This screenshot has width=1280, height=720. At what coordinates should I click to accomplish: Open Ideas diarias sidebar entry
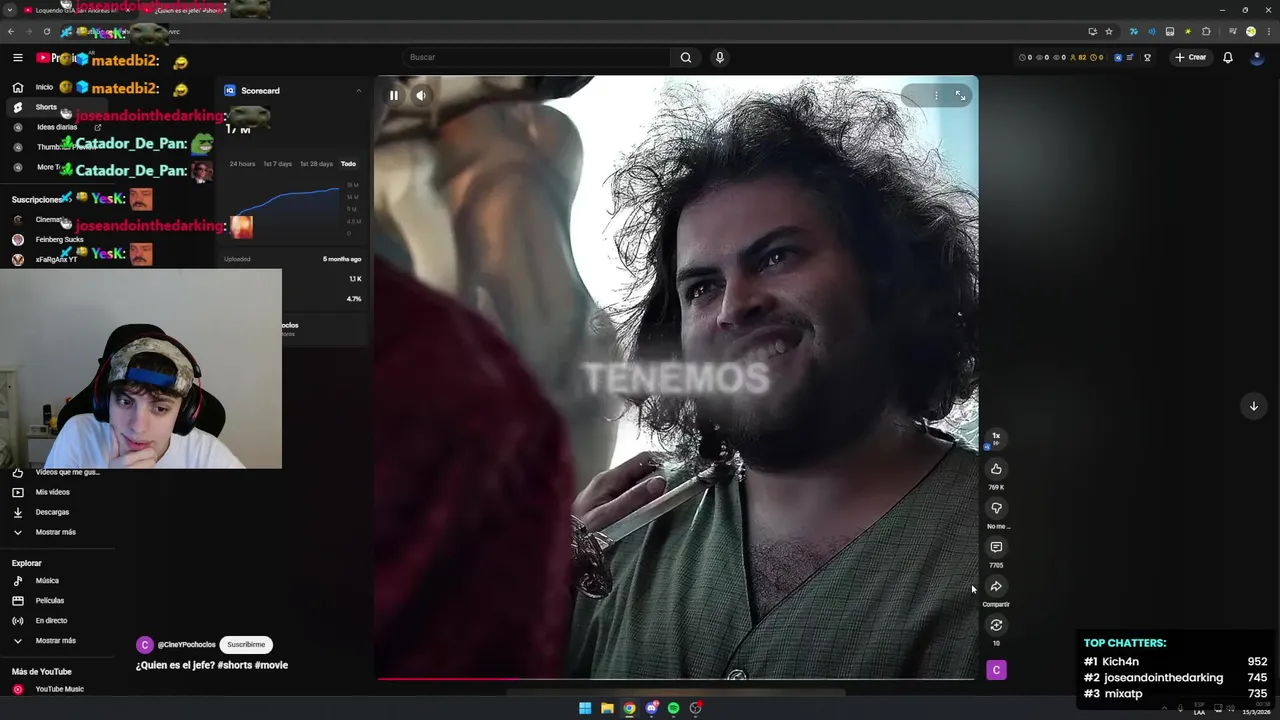[57, 127]
